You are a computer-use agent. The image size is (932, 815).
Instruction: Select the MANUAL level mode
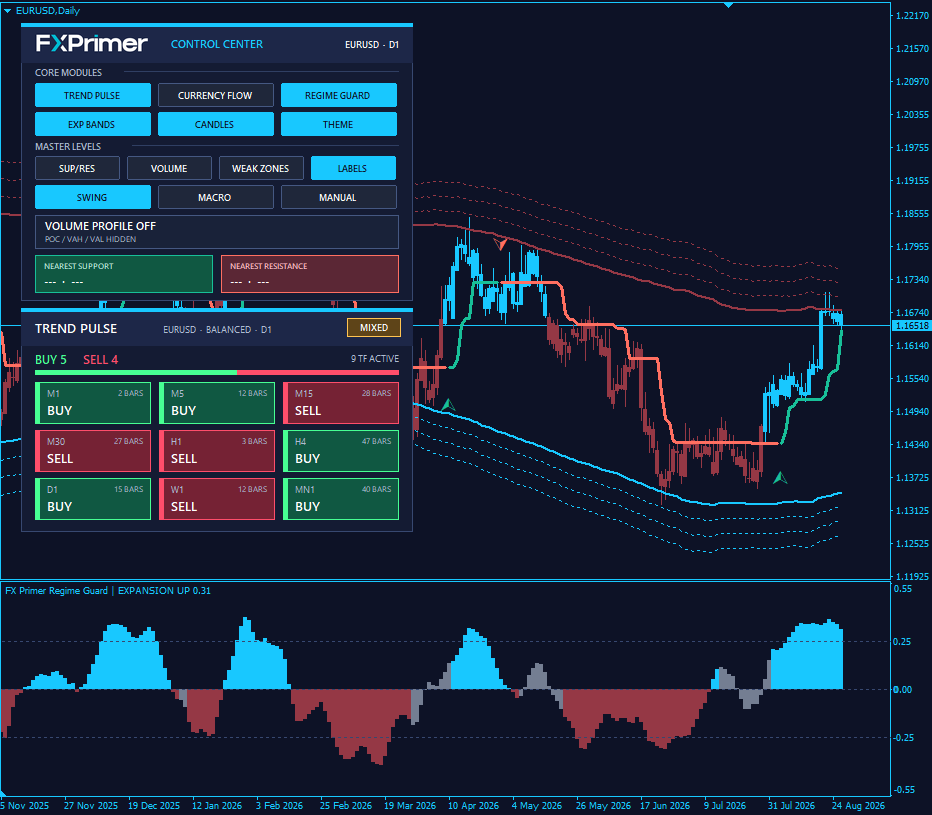[339, 197]
